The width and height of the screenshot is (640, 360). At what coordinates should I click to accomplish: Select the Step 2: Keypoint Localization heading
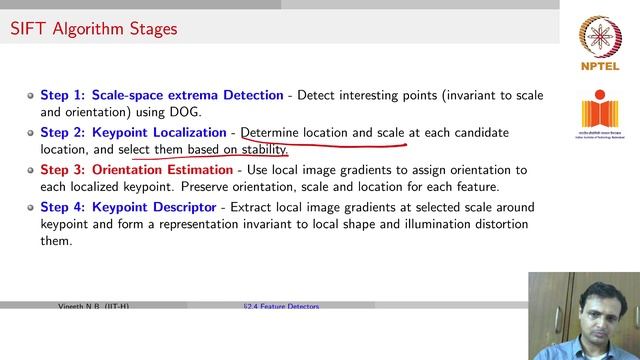tap(133, 133)
